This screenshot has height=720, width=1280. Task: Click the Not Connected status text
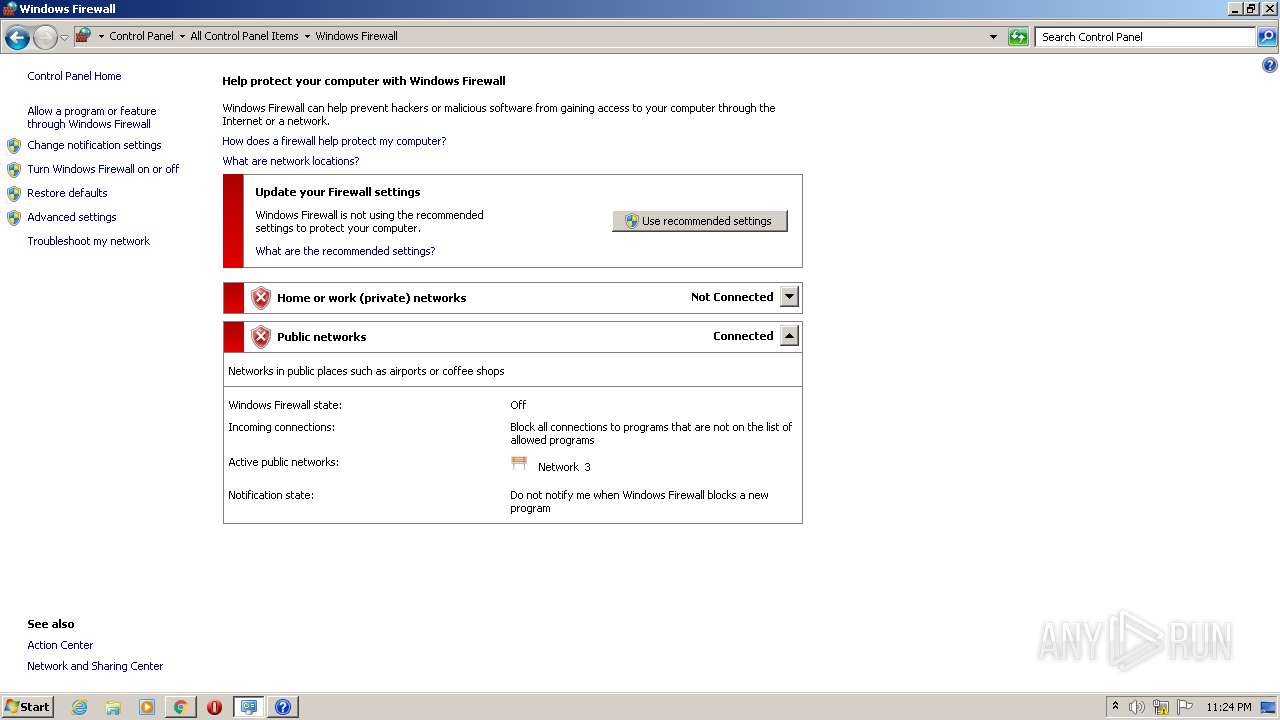click(x=732, y=297)
